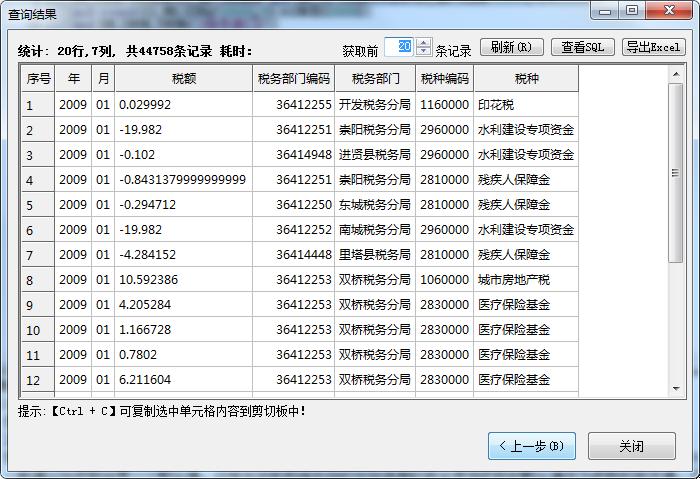700x479 pixels.
Task: Click the 序号 column header
Action: (x=37, y=78)
